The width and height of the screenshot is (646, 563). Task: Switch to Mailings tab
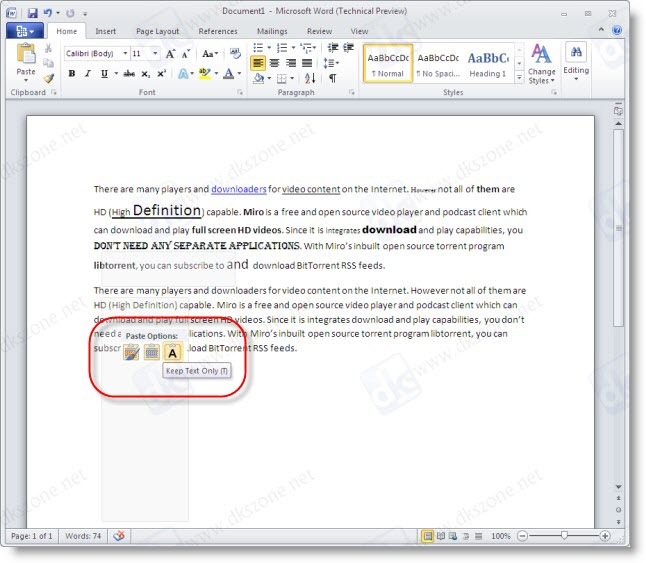(x=272, y=31)
